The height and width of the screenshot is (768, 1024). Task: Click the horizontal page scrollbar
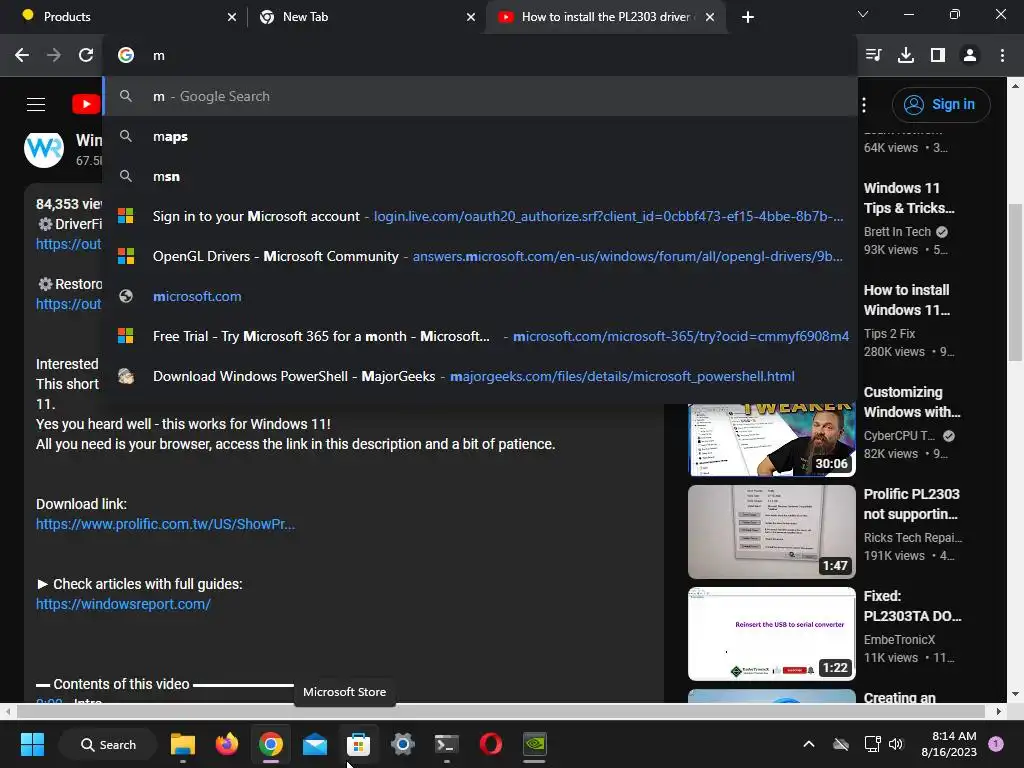501,711
